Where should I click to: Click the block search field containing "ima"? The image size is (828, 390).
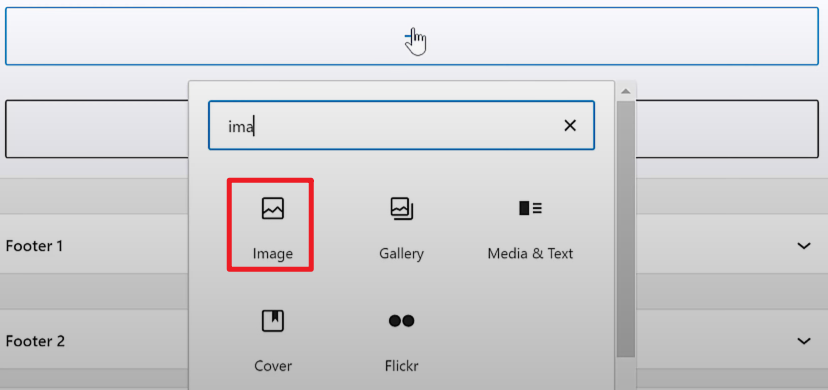click(401, 126)
